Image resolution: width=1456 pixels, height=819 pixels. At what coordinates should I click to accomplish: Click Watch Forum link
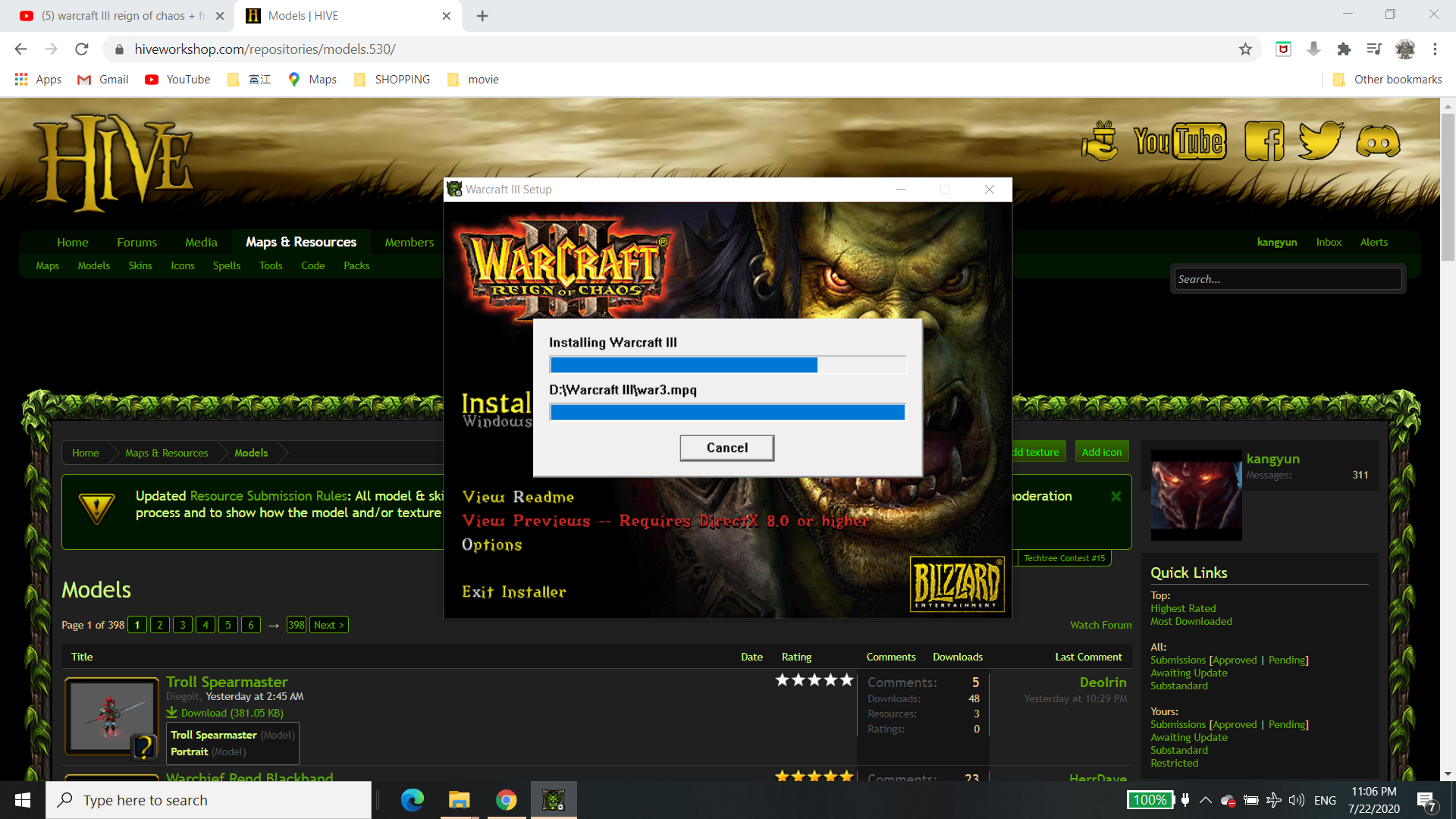pyautogui.click(x=1100, y=625)
